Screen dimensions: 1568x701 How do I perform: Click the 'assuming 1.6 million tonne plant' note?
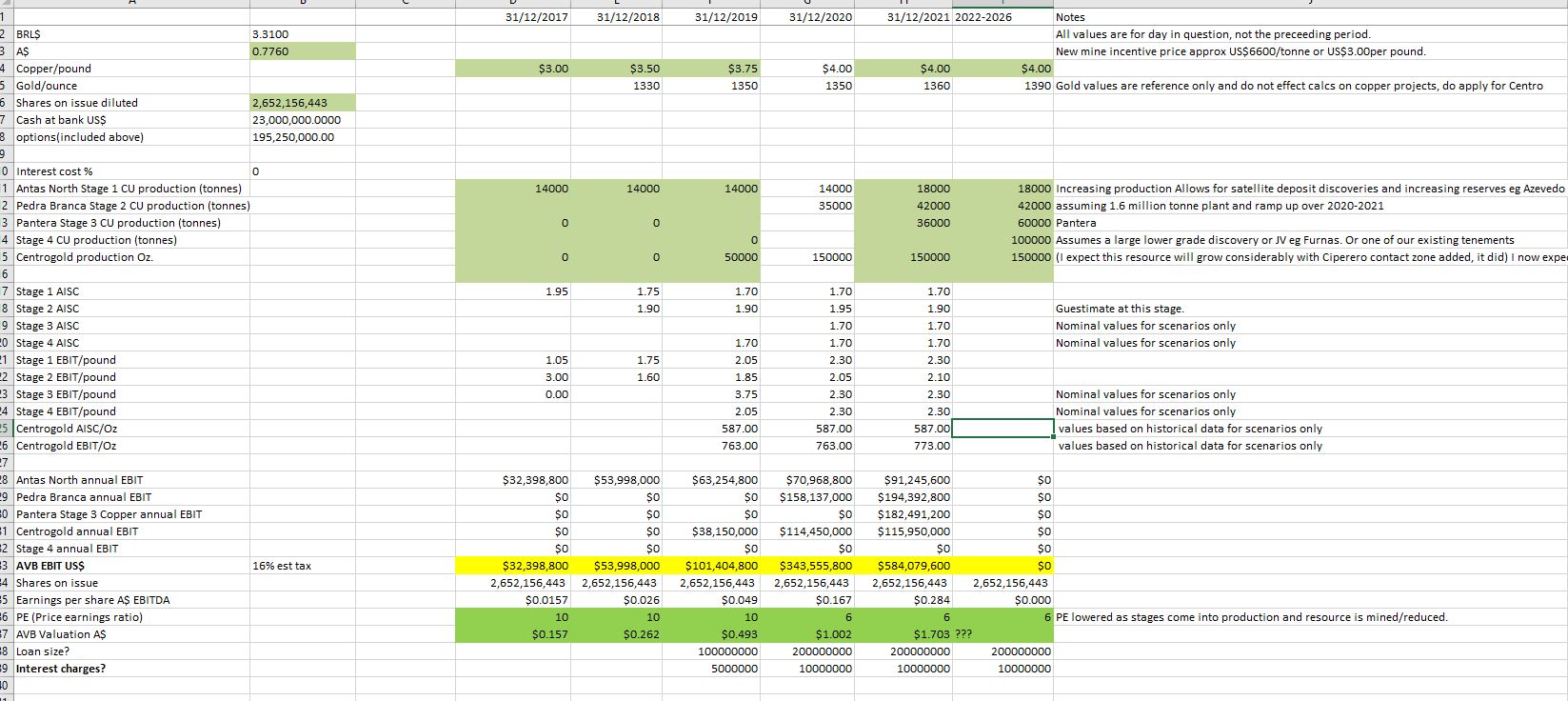[x=1220, y=206]
